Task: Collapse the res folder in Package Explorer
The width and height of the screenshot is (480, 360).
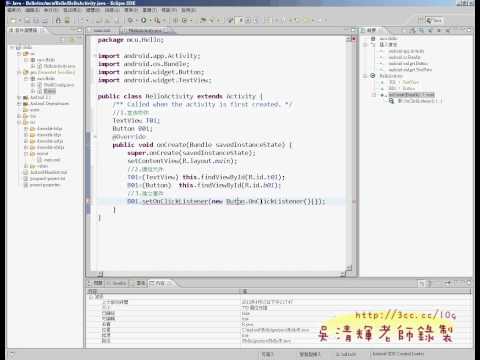Action: [19, 122]
